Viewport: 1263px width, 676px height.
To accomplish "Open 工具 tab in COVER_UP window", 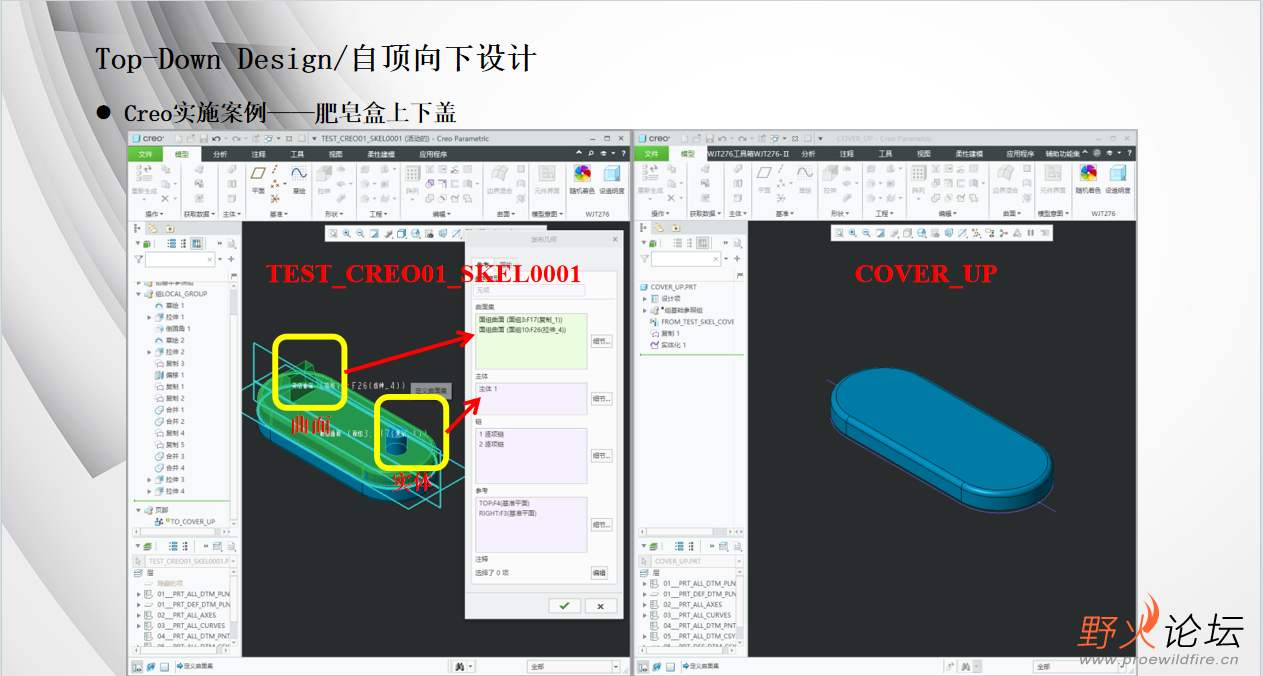I will [x=885, y=154].
